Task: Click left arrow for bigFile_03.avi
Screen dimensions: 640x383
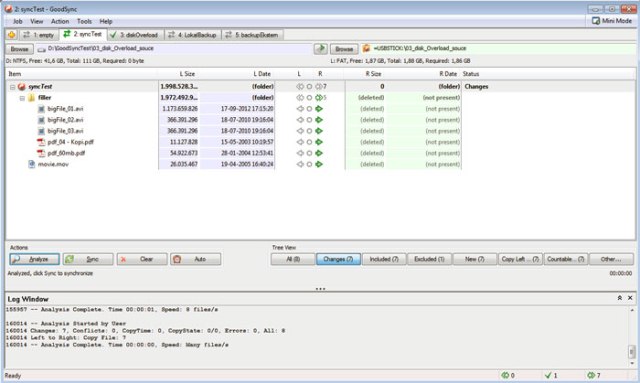Action: click(x=300, y=131)
